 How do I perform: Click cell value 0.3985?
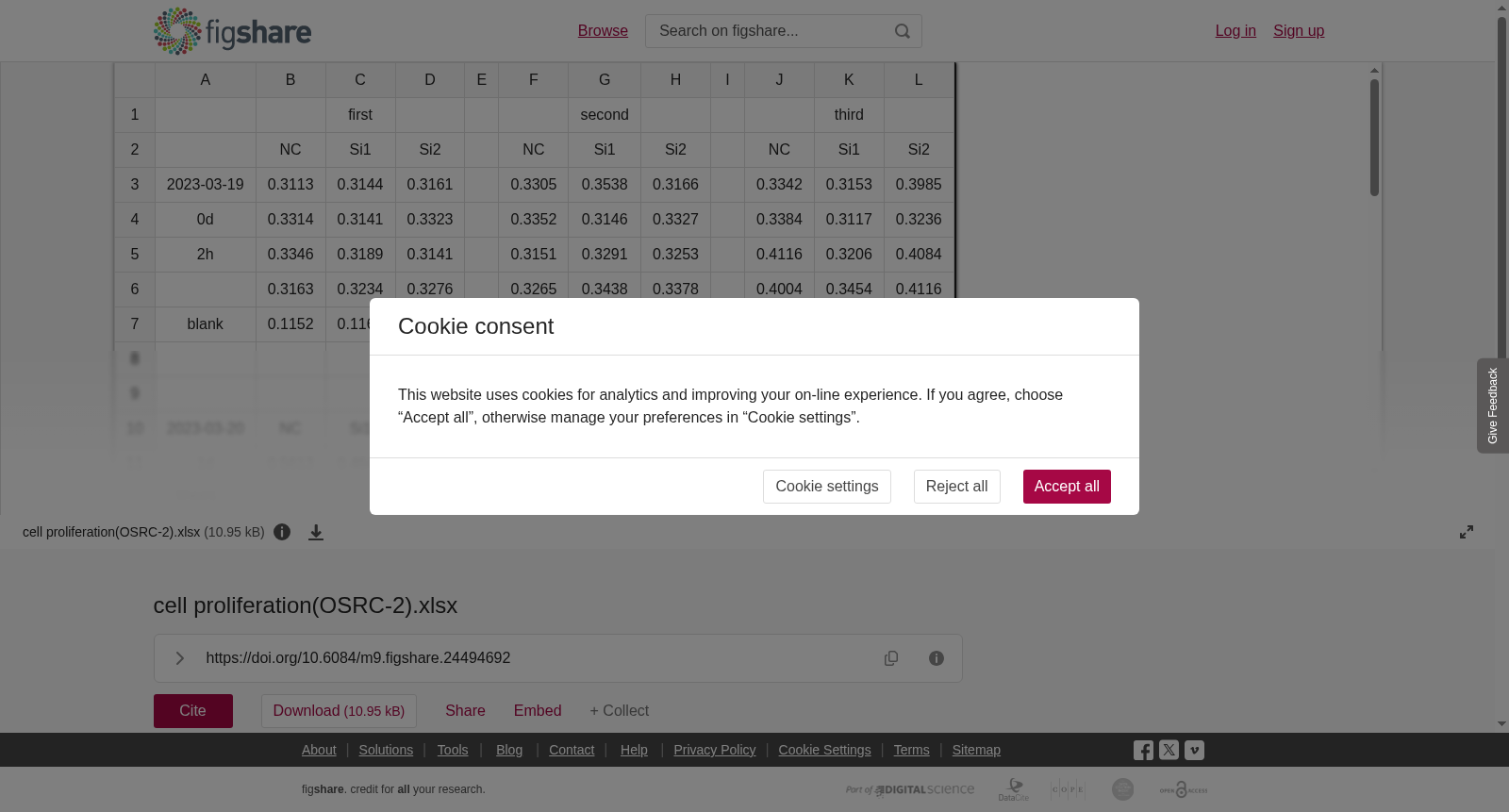pyautogui.click(x=919, y=185)
